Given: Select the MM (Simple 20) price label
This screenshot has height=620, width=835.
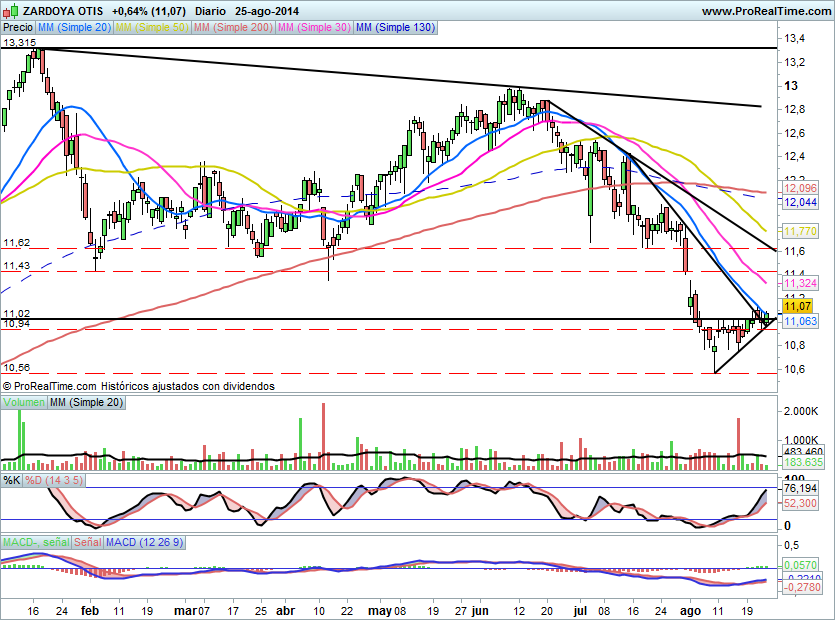Looking at the screenshot, I should pyautogui.click(x=75, y=28).
